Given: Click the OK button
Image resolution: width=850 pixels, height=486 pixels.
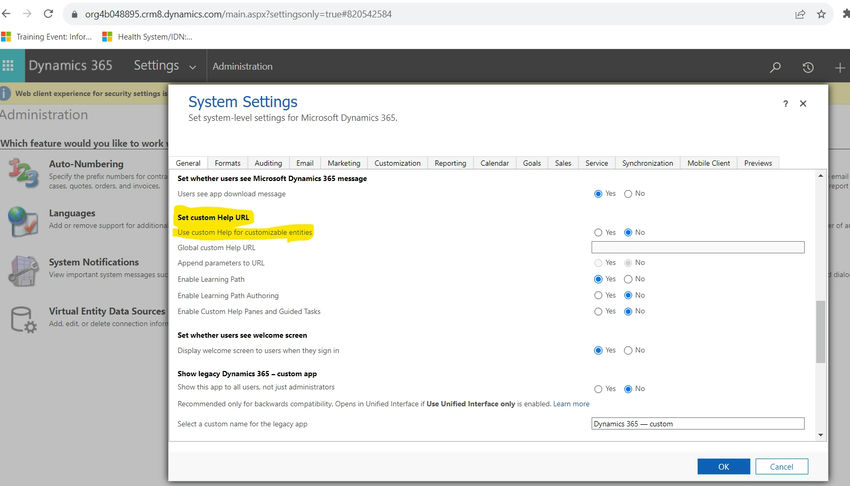Looking at the screenshot, I should [x=724, y=466].
